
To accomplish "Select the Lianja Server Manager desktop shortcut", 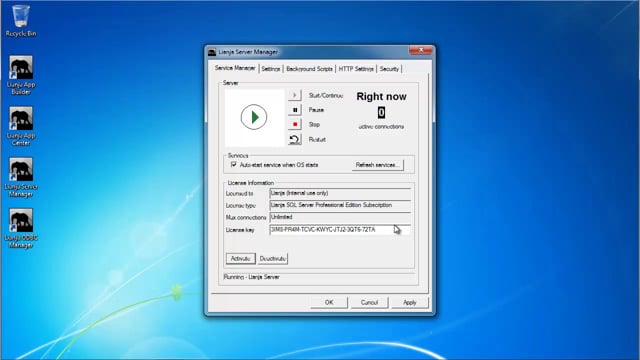I will pos(21,177).
